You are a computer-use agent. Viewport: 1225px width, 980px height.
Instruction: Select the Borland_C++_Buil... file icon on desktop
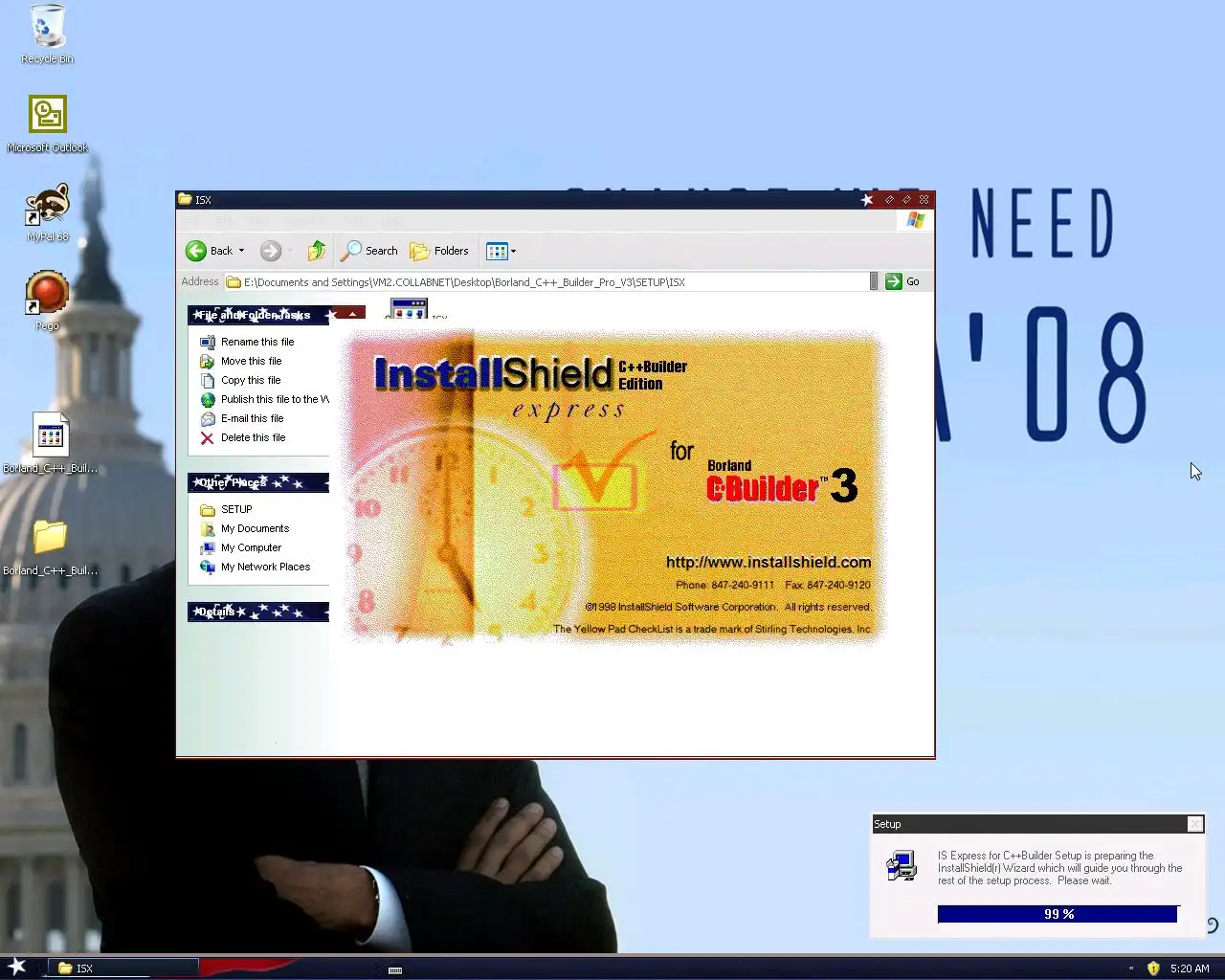(50, 442)
